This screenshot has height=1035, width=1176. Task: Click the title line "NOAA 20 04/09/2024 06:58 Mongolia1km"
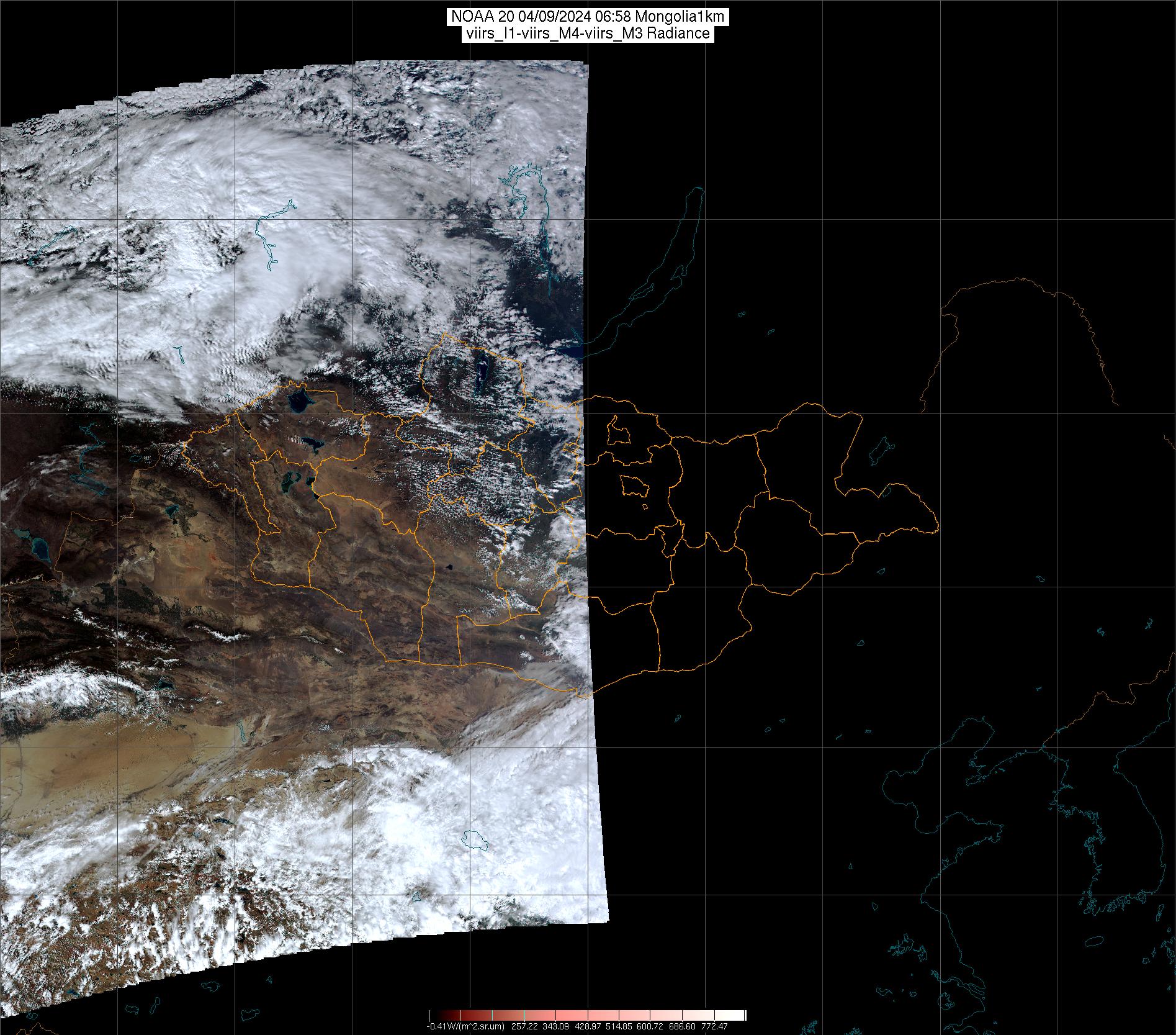pyautogui.click(x=587, y=18)
